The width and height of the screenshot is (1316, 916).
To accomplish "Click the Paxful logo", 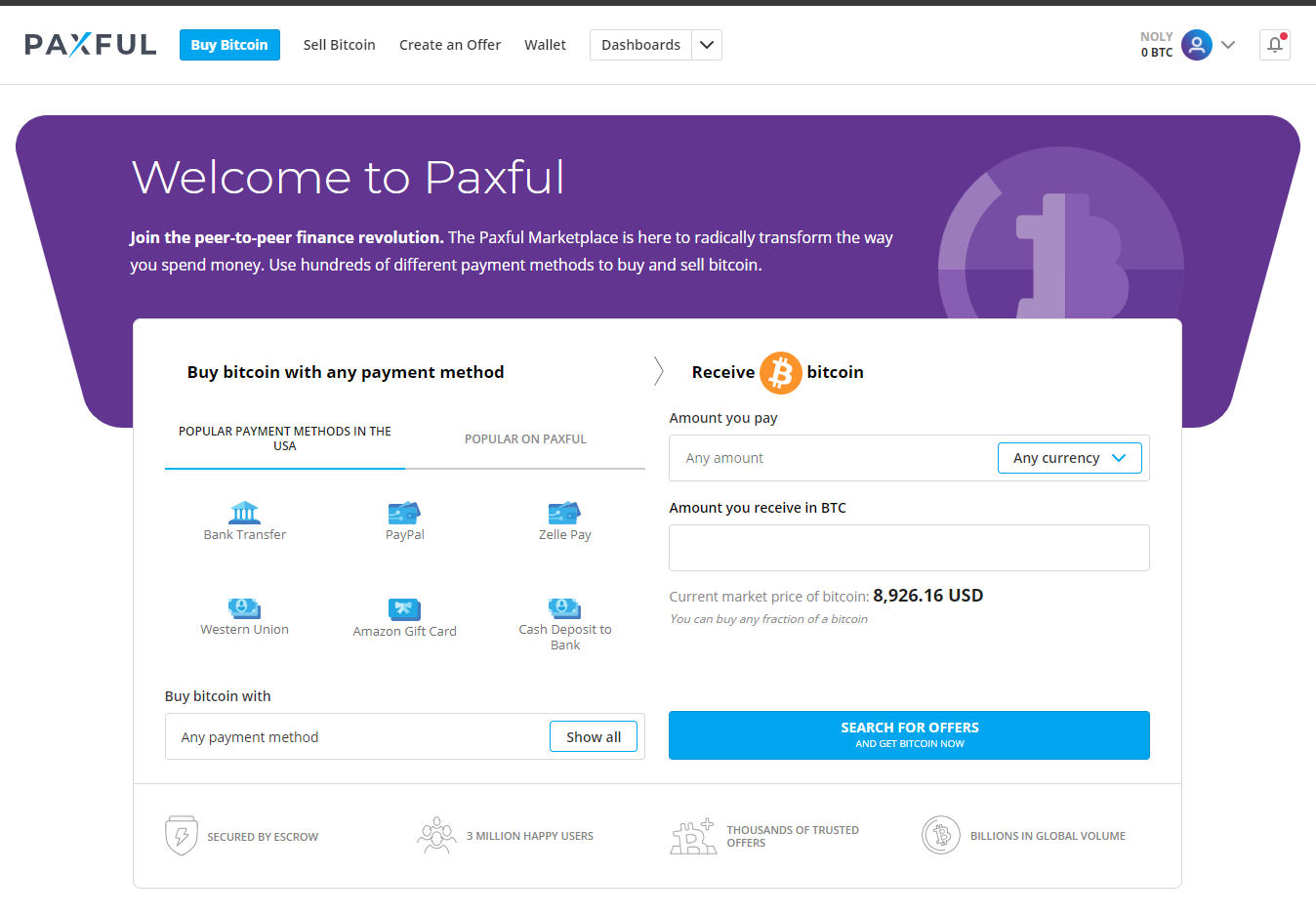I will point(90,45).
